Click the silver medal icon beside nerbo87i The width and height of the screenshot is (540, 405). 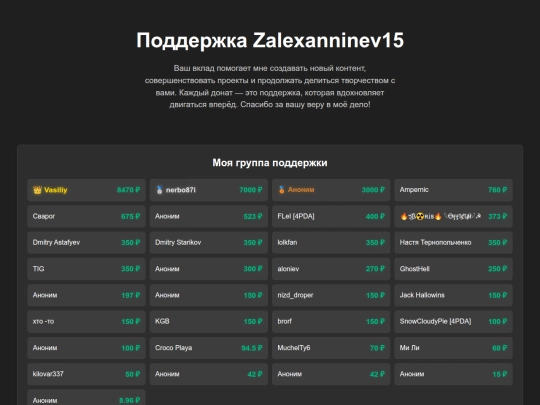[x=159, y=190]
